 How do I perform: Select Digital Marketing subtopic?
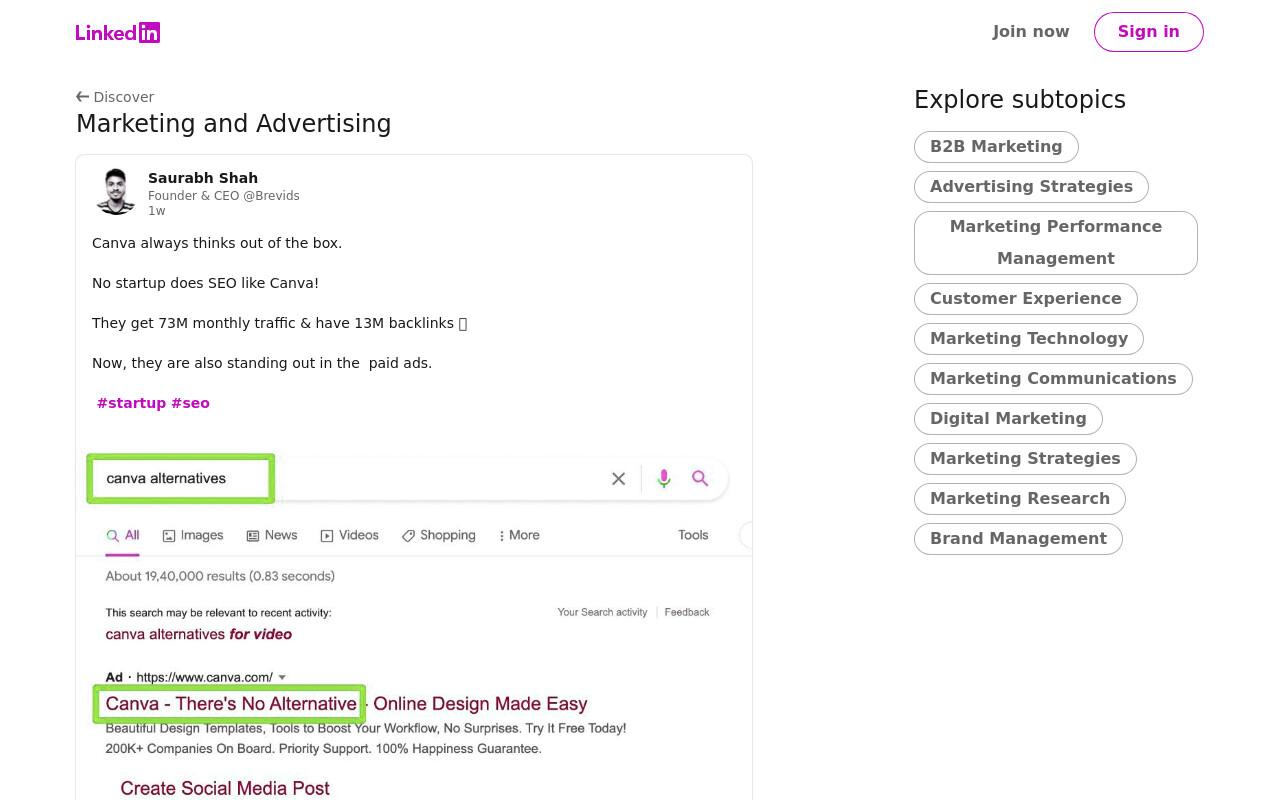[1008, 419]
